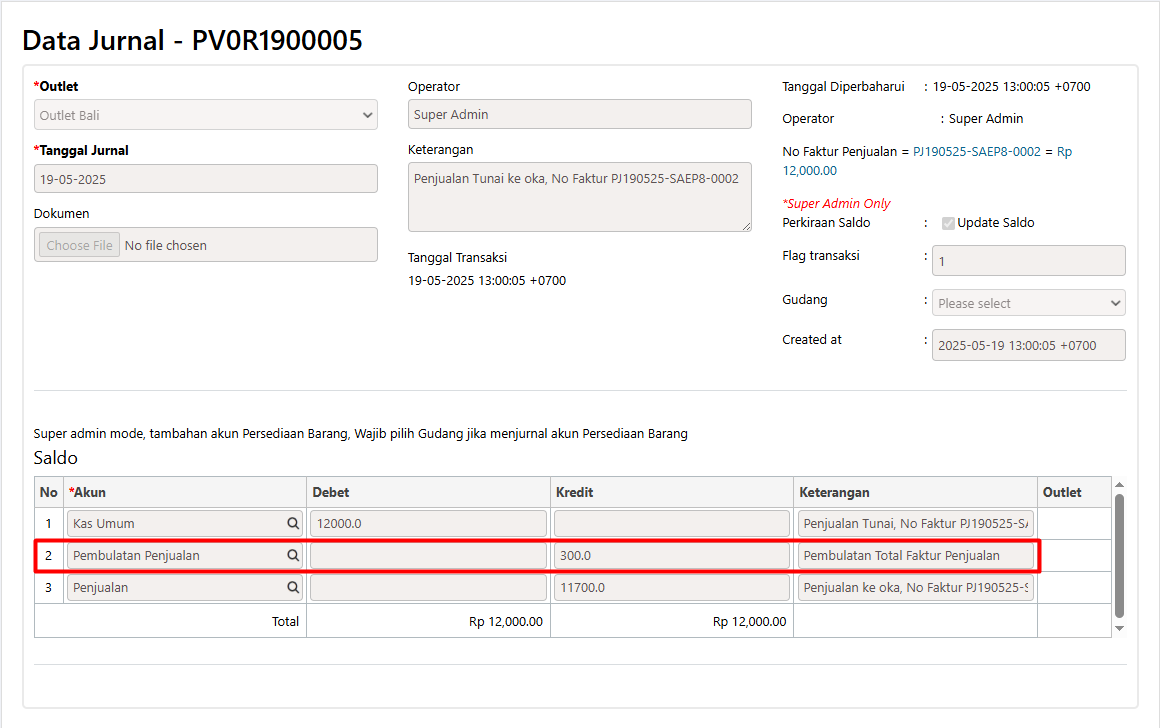Click search icon in Penjualan account field
1160x728 pixels.
coord(293,587)
